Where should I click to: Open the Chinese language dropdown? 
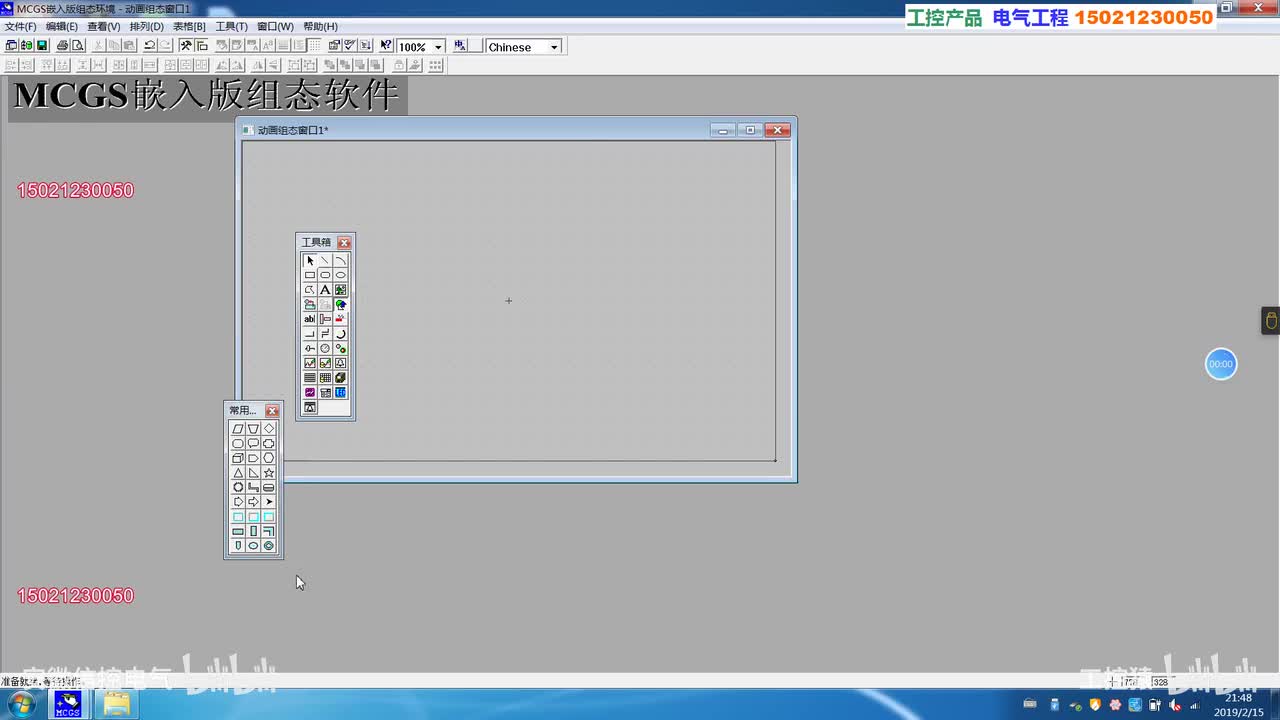[554, 47]
